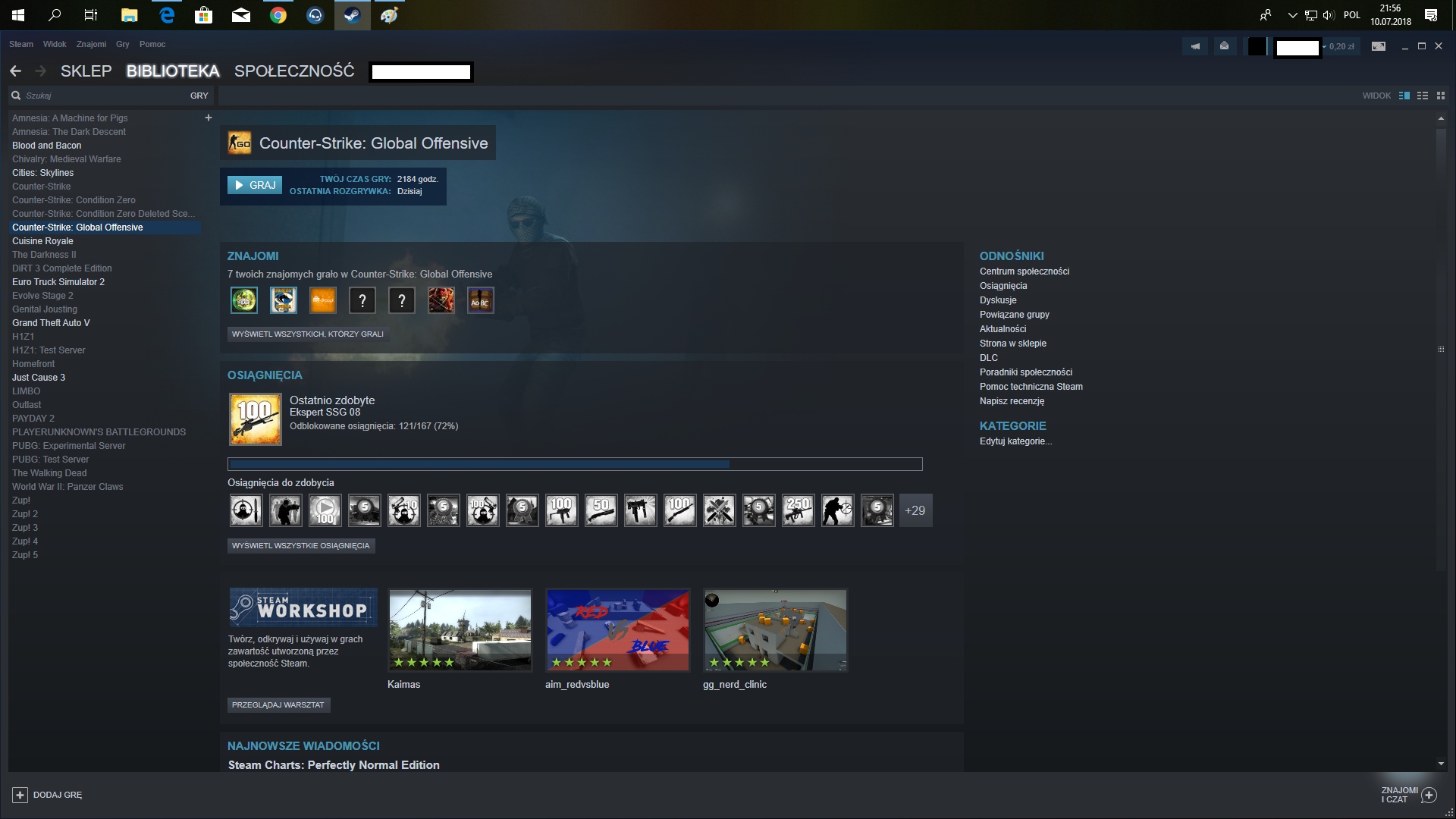Open File Explorer from the taskbar
This screenshot has width=1456, height=819.
130,15
